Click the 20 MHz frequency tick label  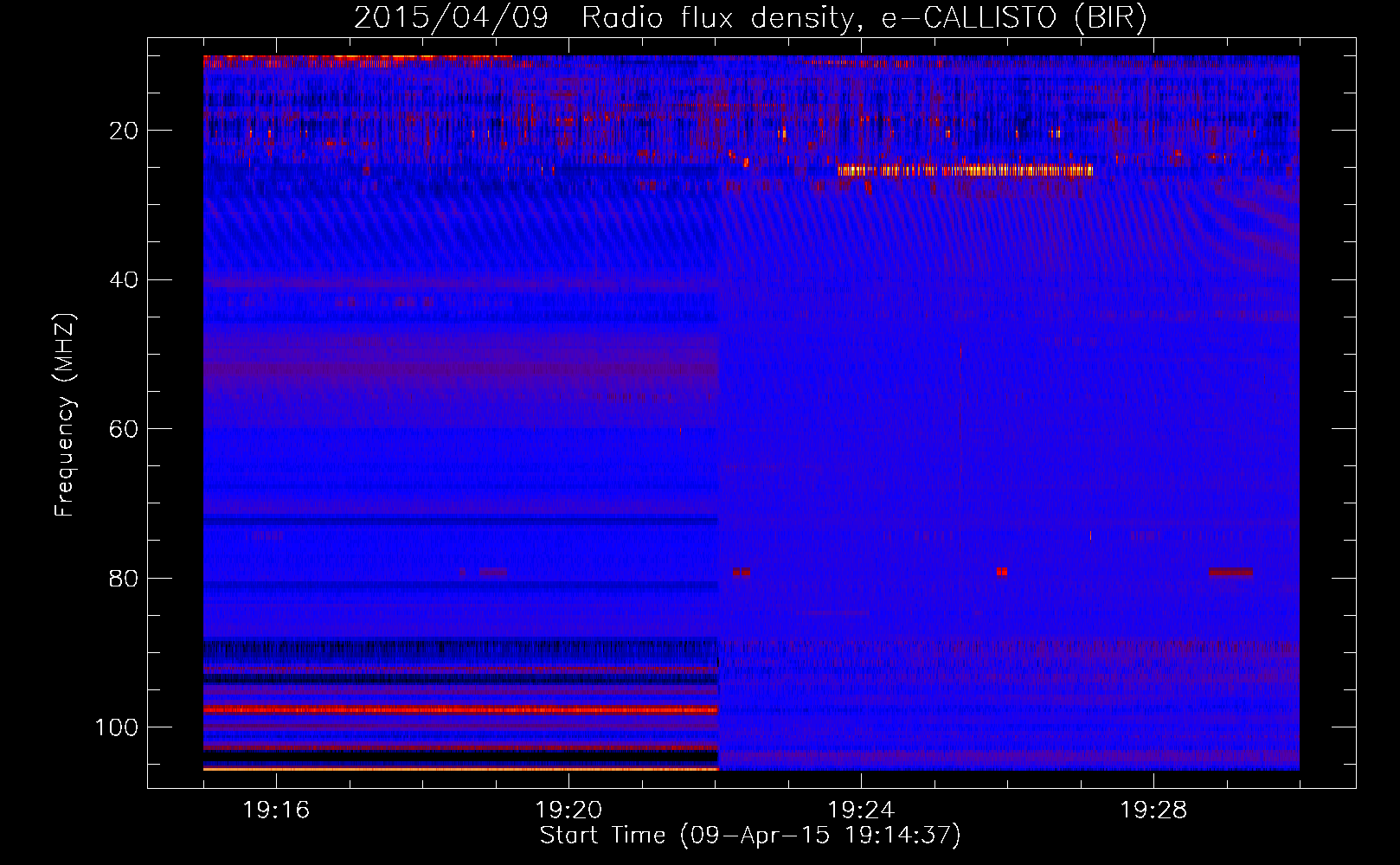[124, 131]
